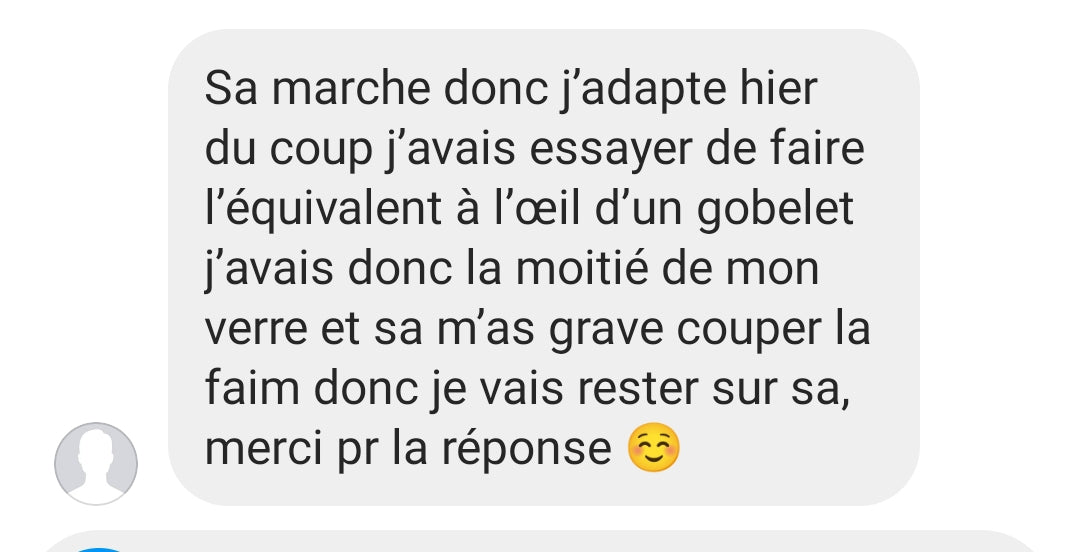Select the gray message bubble
This screenshot has width=1080, height=552.
pos(543,267)
